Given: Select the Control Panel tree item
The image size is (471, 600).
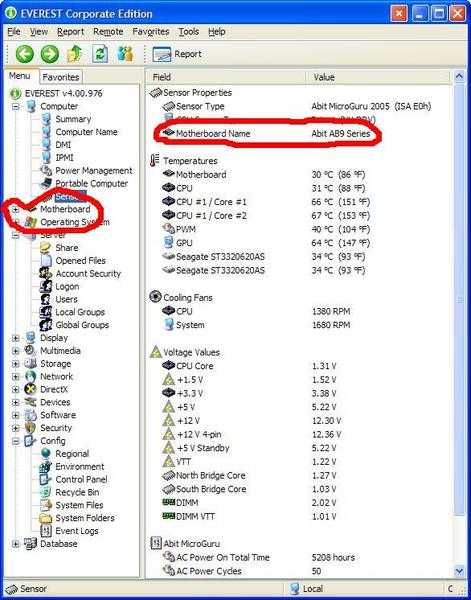Looking at the screenshot, I should pos(81,479).
